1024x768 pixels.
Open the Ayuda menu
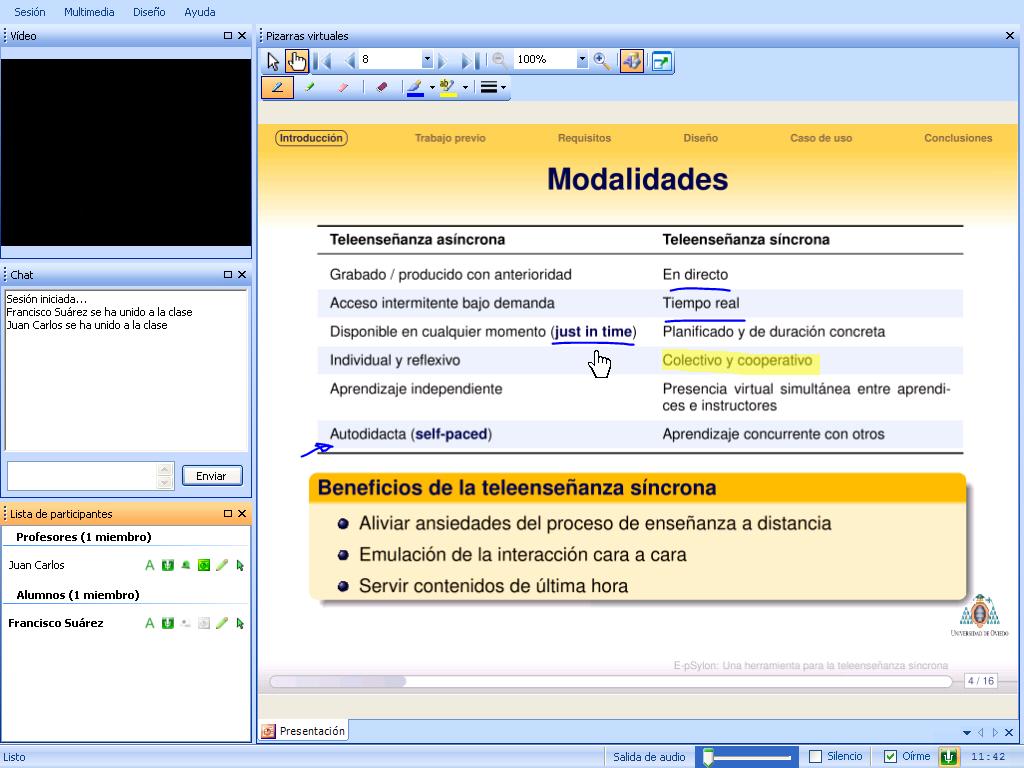click(x=200, y=12)
